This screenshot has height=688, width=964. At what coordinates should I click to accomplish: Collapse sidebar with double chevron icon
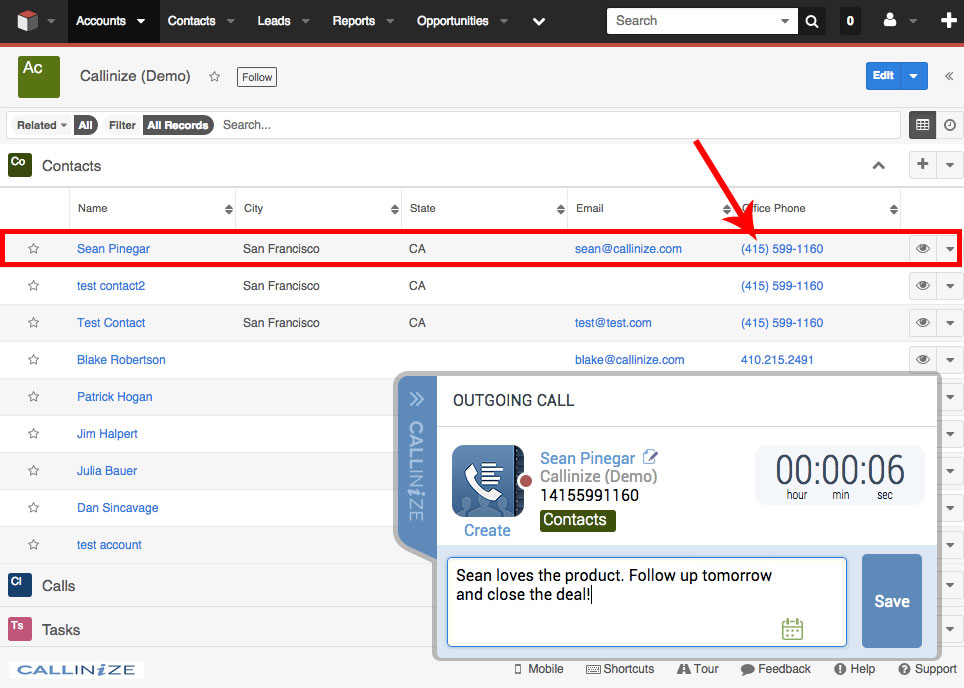click(949, 76)
